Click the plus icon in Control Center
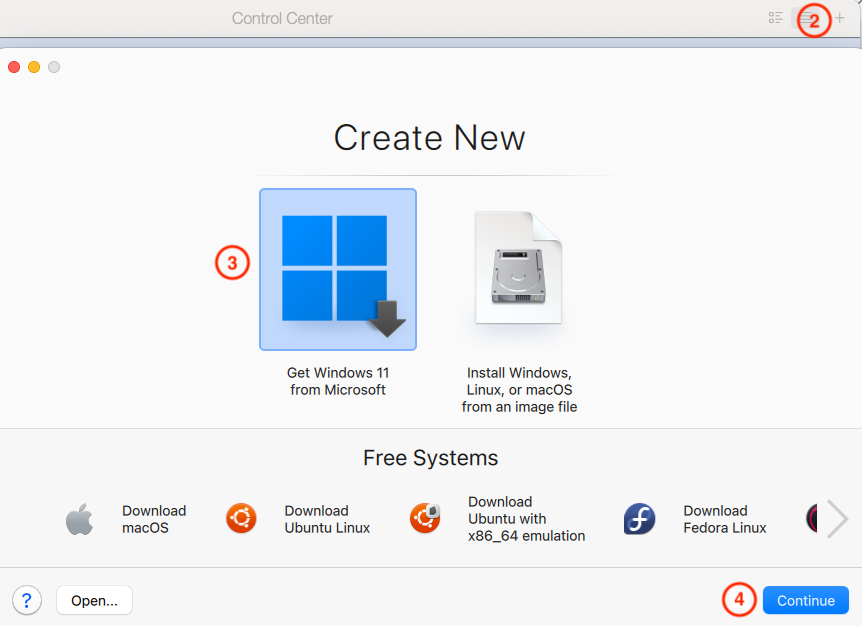Screen dimensions: 862x626 [x=839, y=18]
